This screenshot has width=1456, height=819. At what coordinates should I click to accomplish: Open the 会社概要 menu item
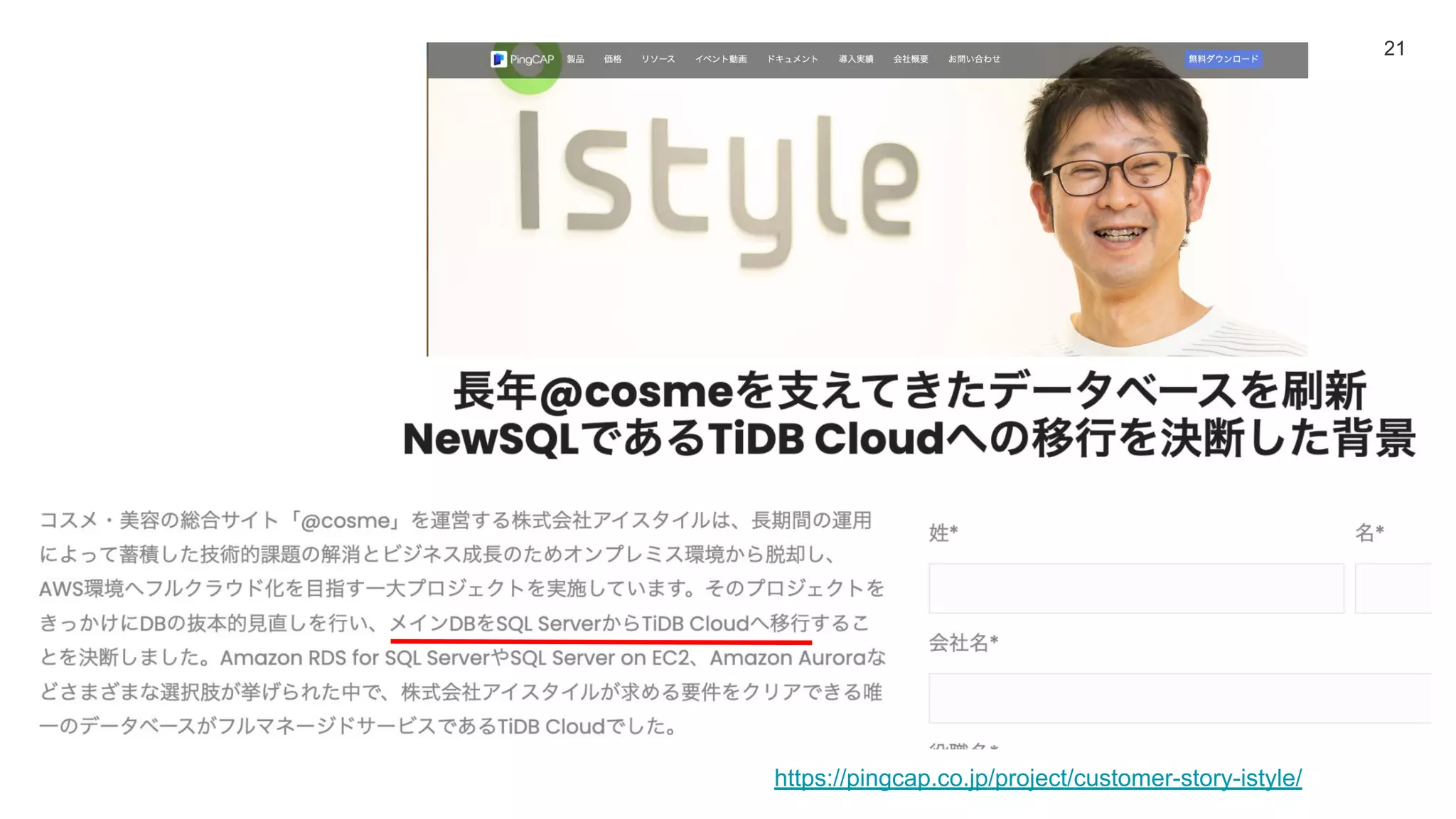[911, 59]
